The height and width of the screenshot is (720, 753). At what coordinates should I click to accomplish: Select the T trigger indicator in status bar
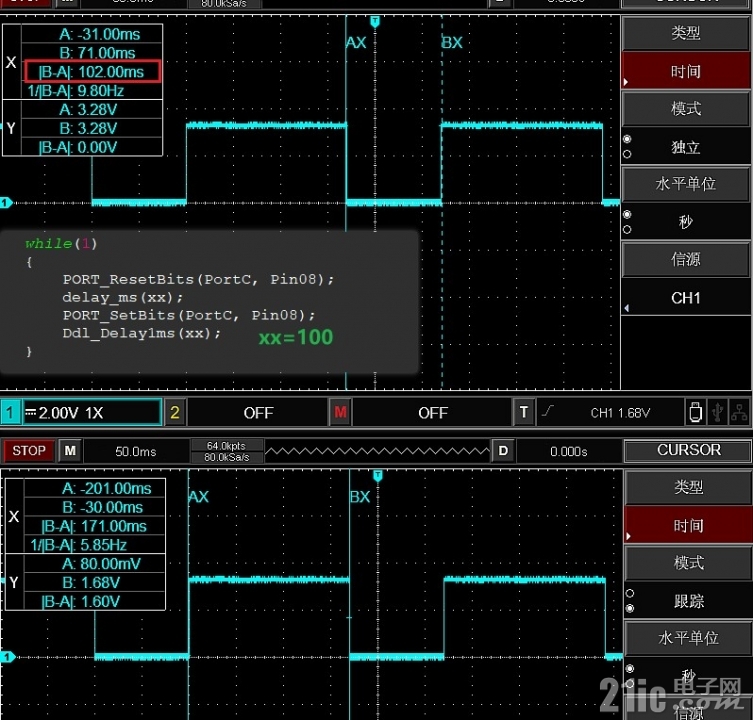point(524,412)
